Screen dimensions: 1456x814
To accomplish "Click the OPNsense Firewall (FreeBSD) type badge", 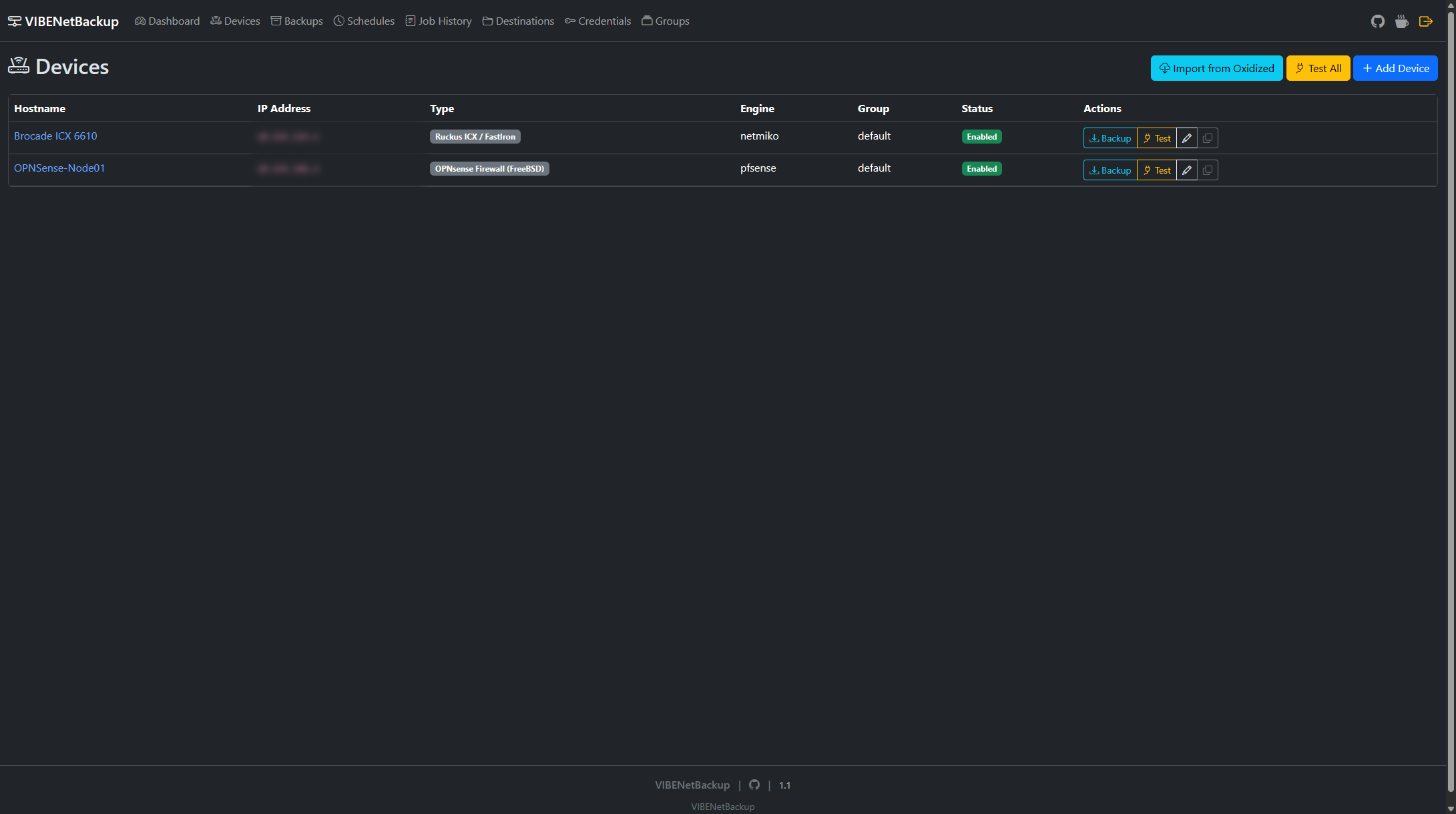I will pyautogui.click(x=490, y=168).
